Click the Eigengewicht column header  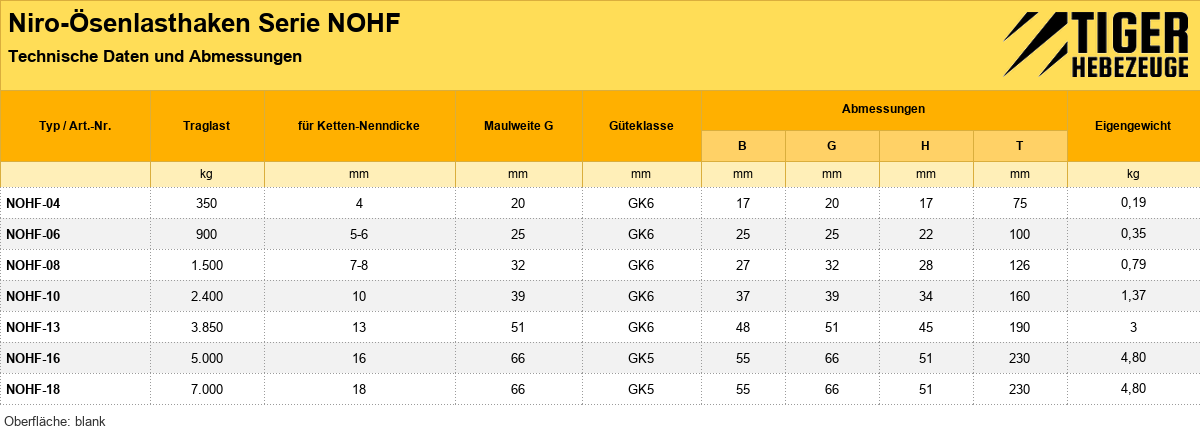click(x=1134, y=127)
